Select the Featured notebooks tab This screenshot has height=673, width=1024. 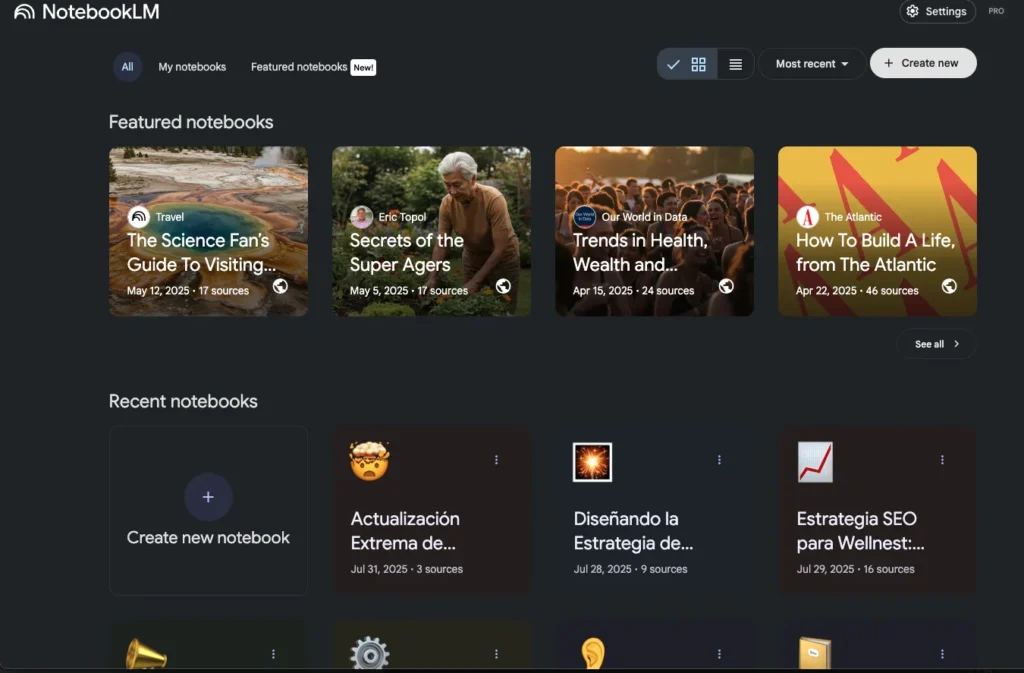click(299, 67)
